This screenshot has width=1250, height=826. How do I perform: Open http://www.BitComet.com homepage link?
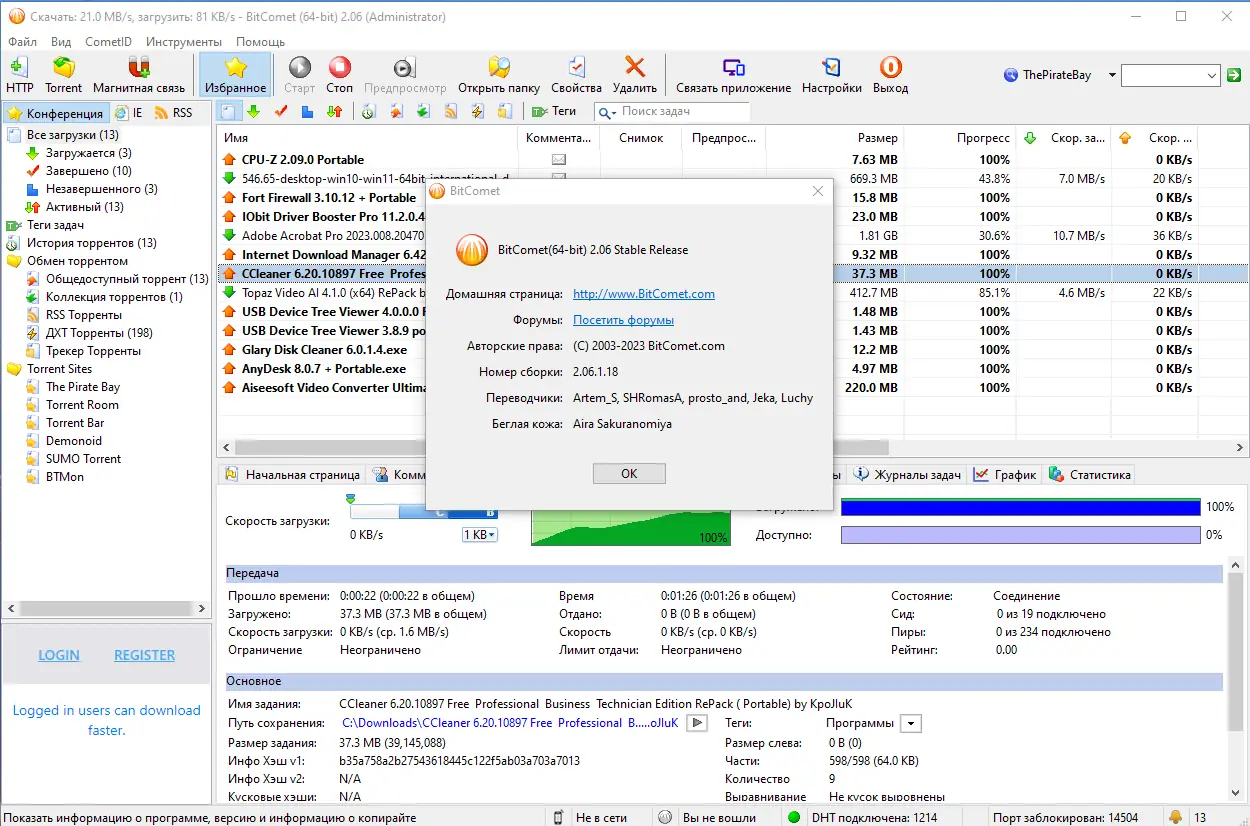tap(644, 294)
